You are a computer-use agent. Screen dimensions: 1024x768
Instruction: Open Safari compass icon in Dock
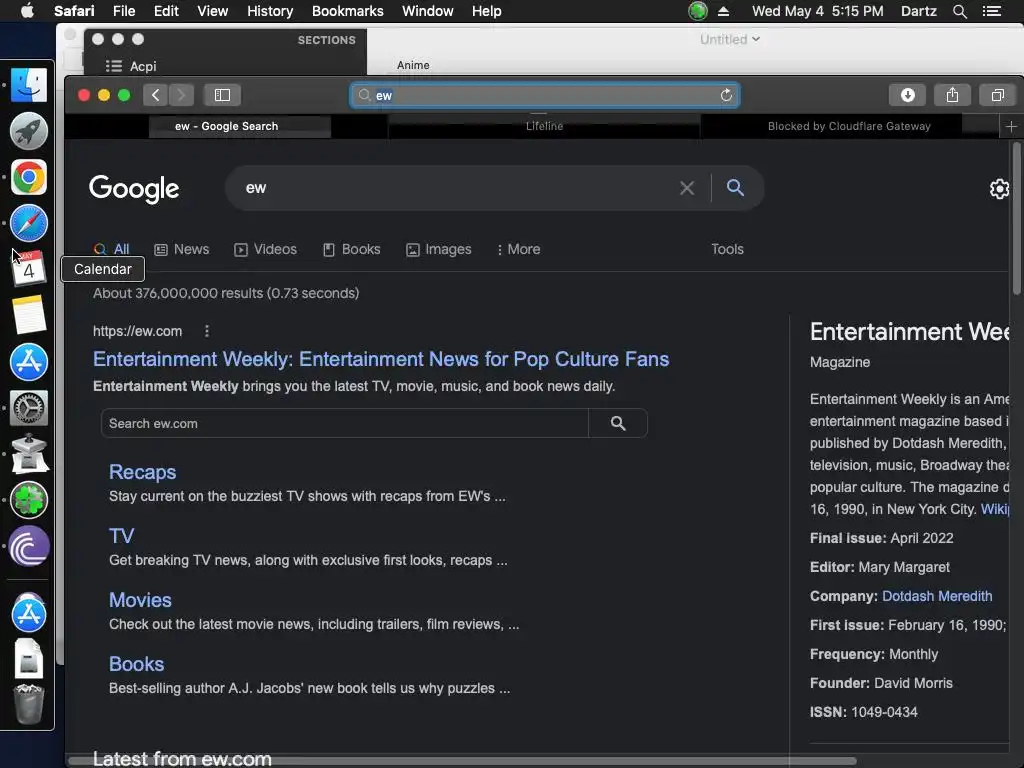coord(29,223)
